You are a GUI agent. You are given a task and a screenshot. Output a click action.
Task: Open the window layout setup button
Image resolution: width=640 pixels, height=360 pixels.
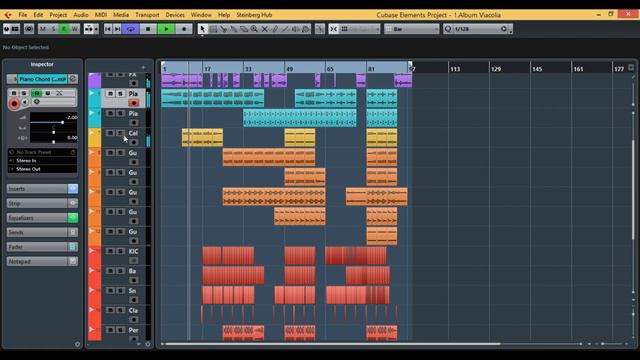(15, 29)
